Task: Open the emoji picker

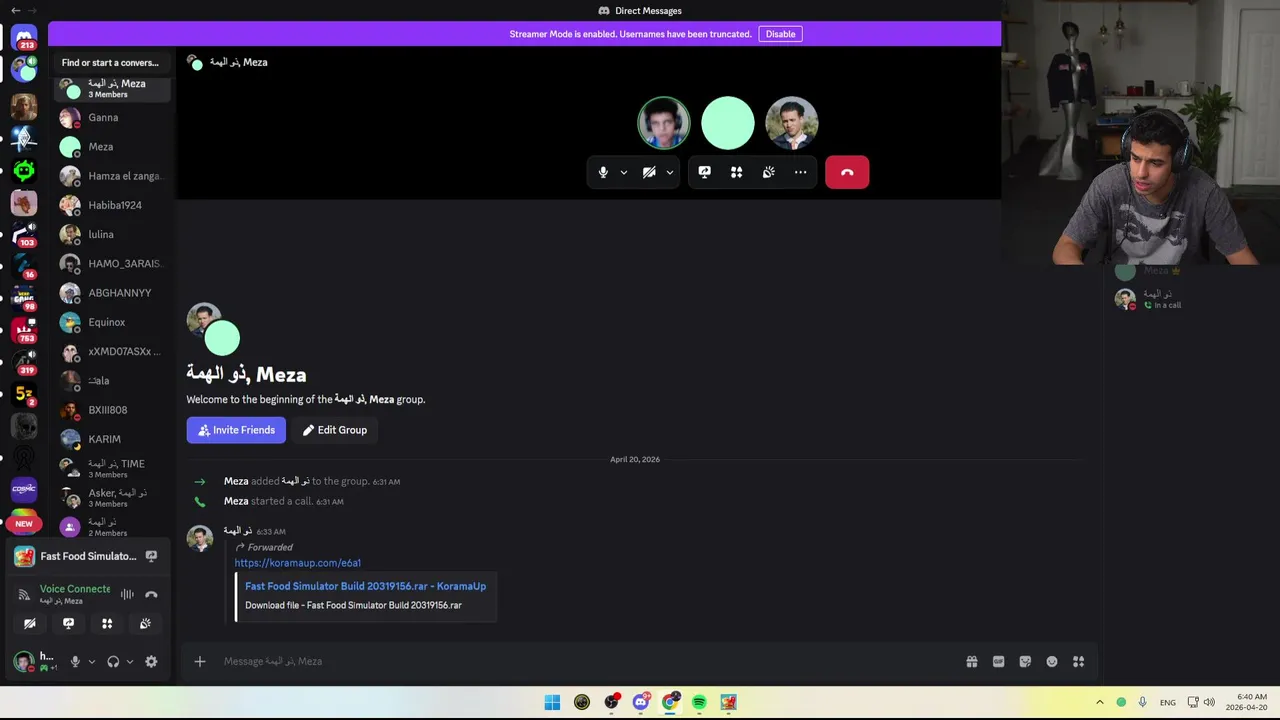Action: (1052, 661)
